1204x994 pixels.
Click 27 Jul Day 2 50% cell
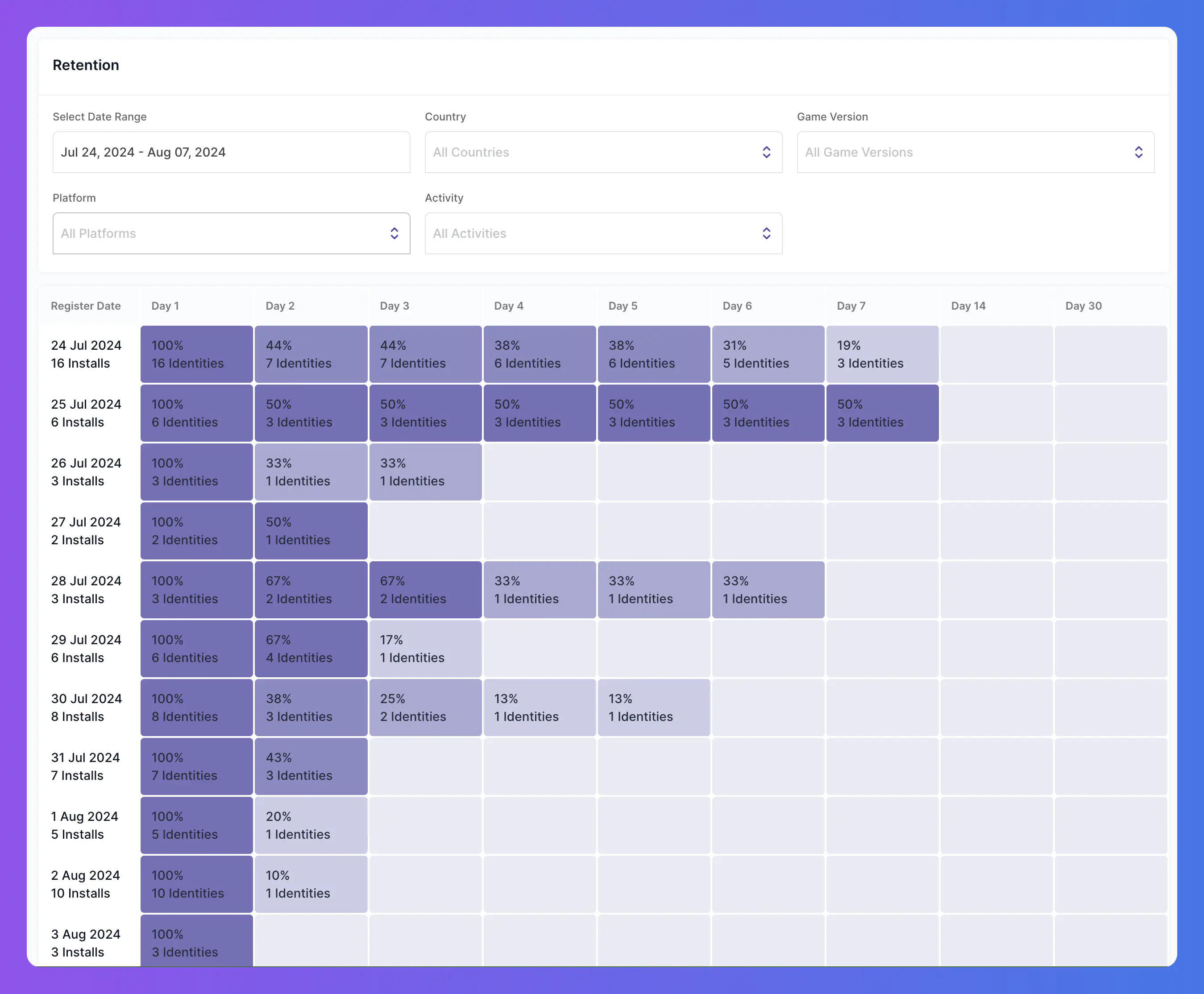[x=311, y=531]
